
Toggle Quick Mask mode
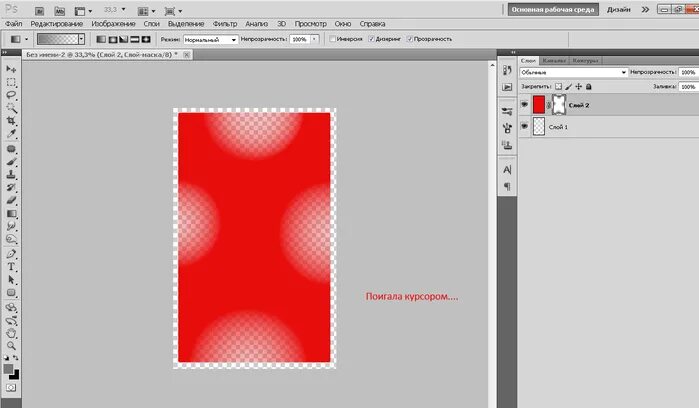(x=11, y=387)
